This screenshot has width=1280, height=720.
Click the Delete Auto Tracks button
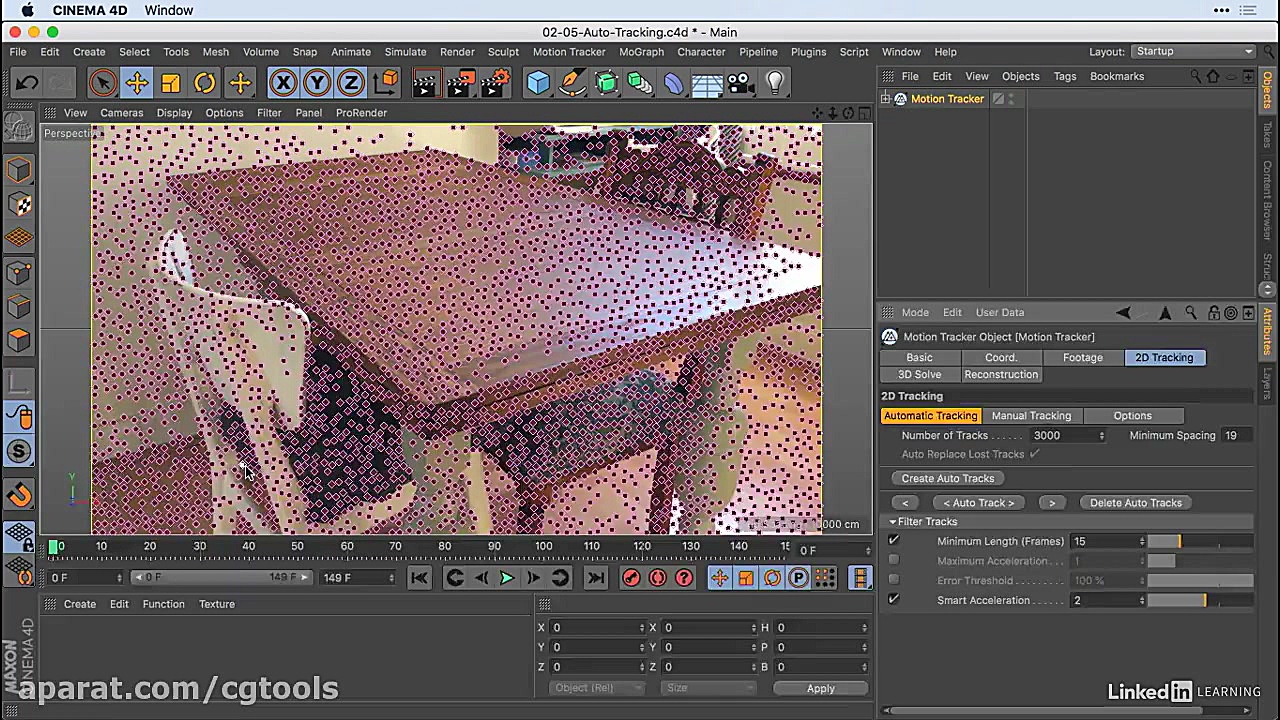coord(1135,503)
